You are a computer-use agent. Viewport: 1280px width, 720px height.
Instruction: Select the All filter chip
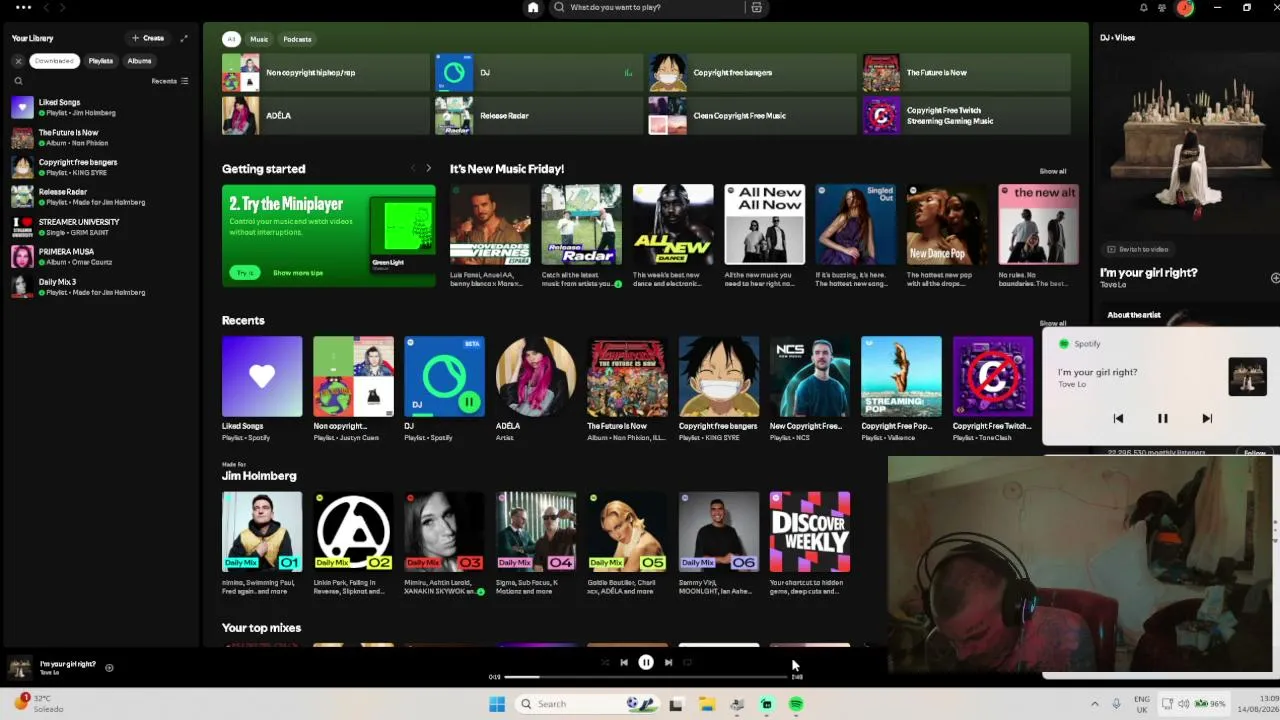[x=231, y=39]
